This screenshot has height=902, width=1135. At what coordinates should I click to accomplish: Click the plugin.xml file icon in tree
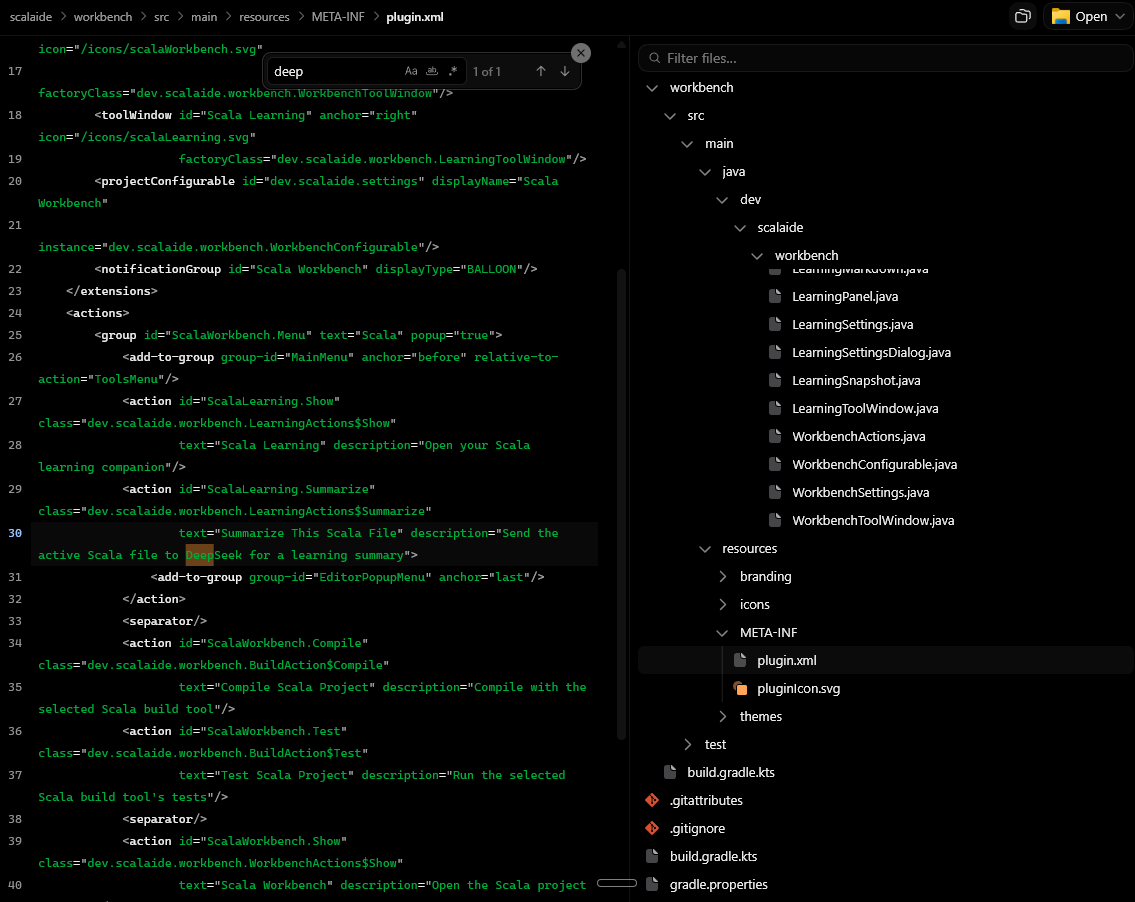click(x=741, y=660)
